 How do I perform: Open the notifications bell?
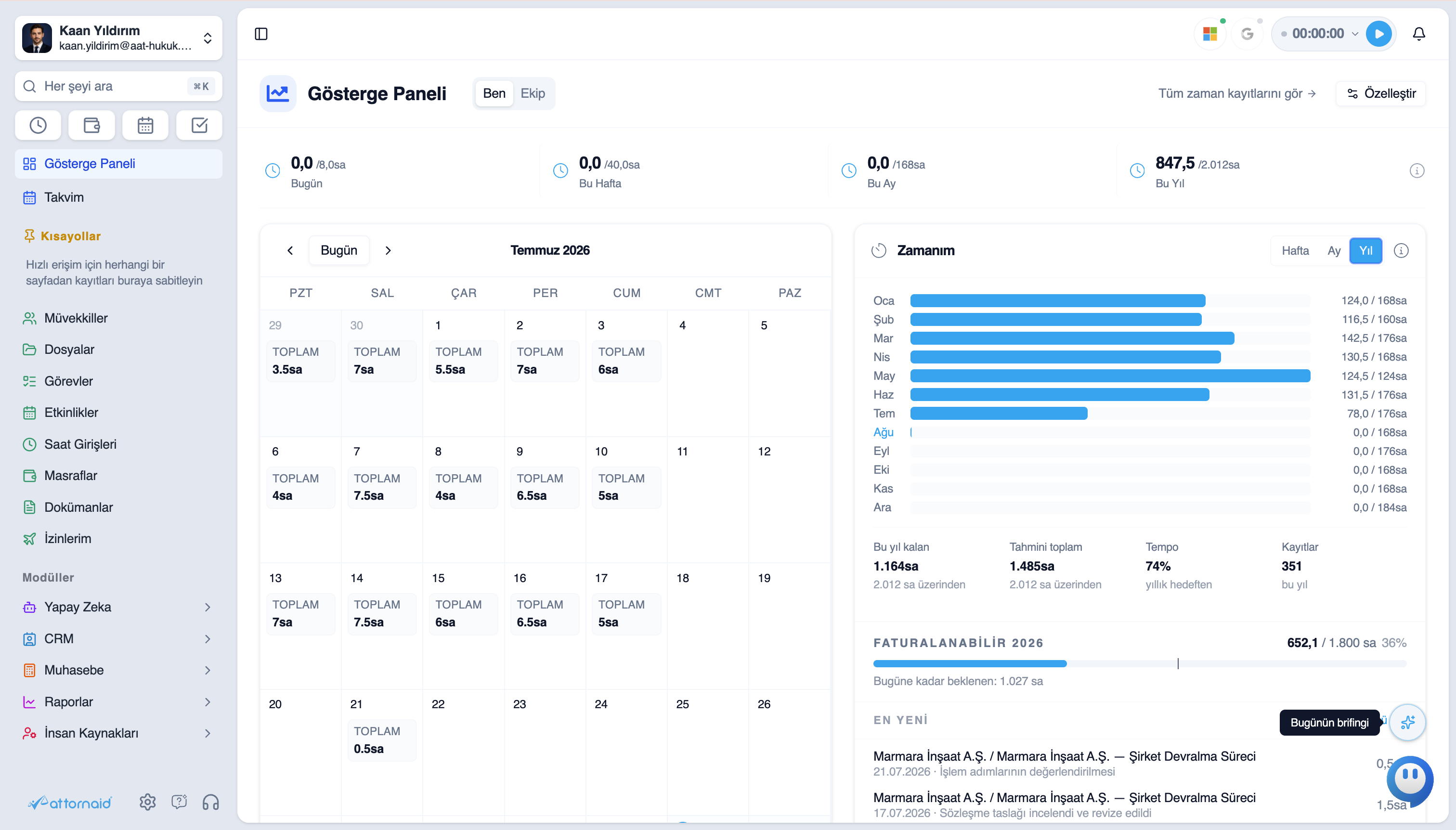point(1419,34)
